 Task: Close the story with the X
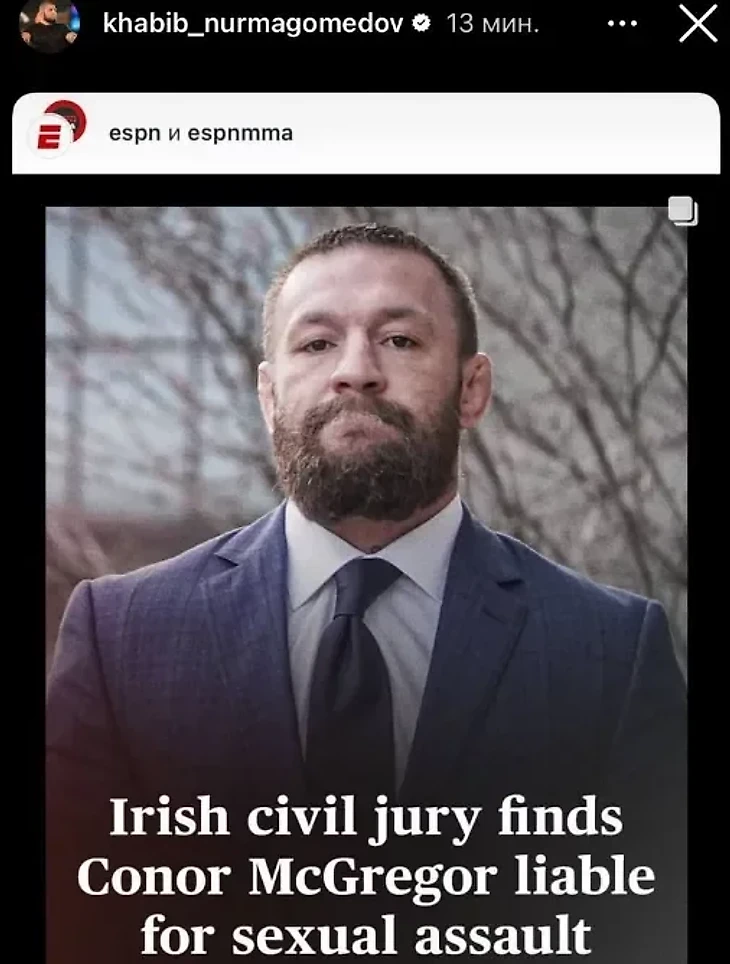pos(698,25)
